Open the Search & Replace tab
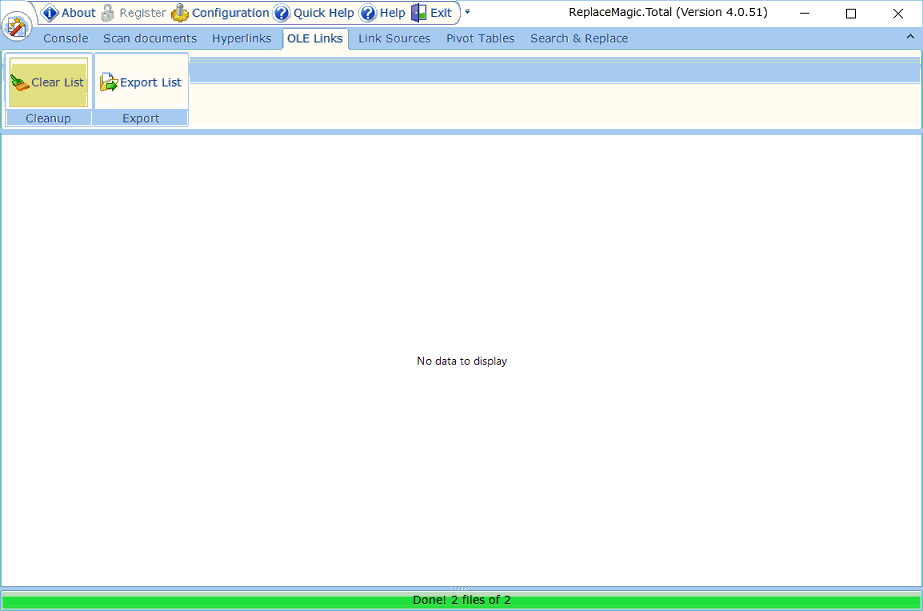This screenshot has width=923, height=611. click(579, 38)
